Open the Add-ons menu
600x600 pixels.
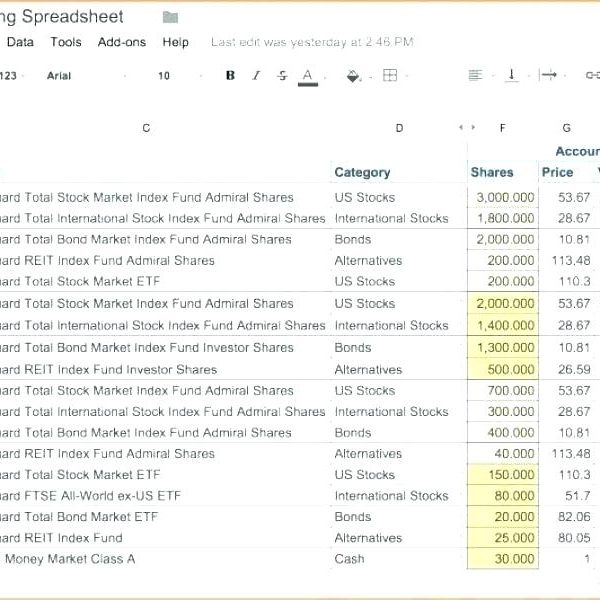click(x=122, y=42)
